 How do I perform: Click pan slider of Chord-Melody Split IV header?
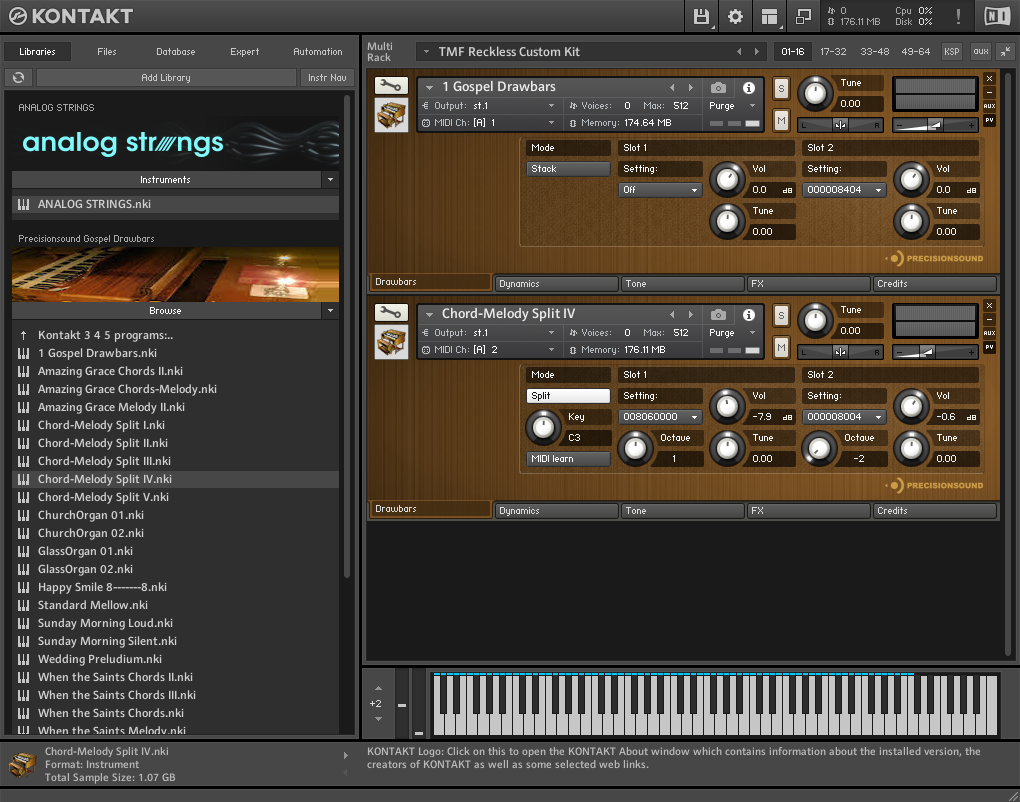click(840, 352)
